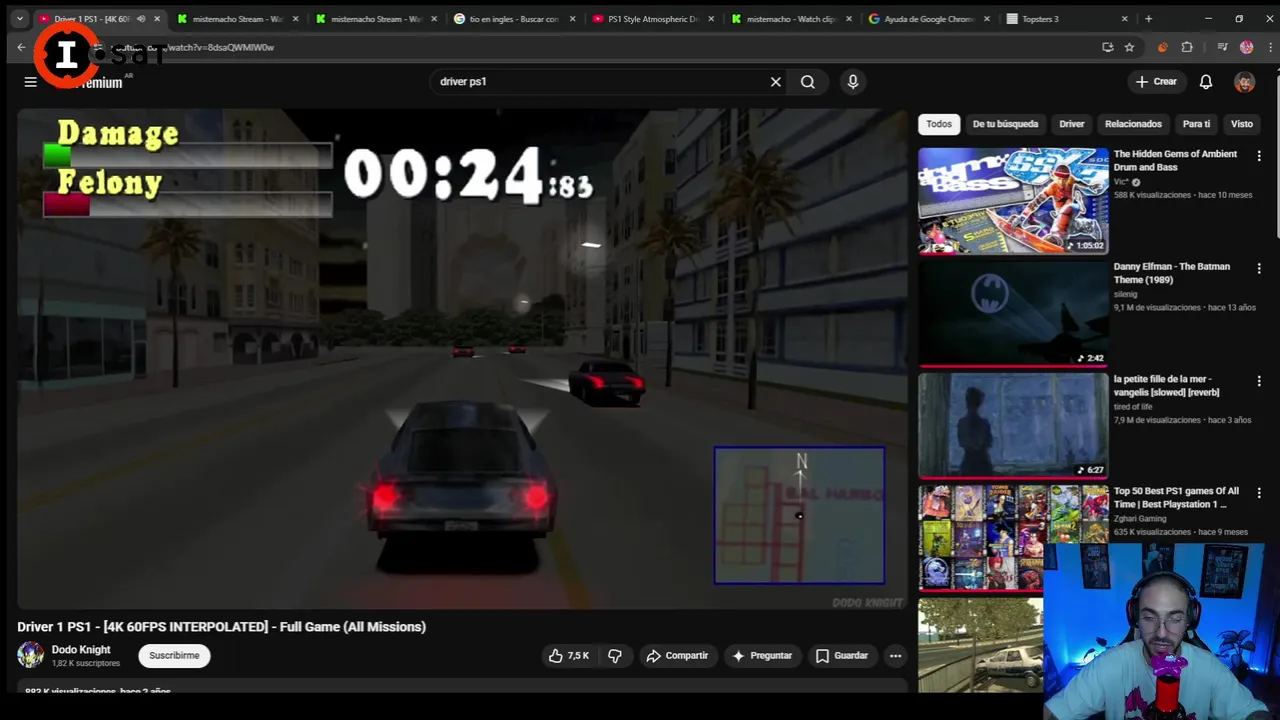This screenshot has height=720, width=1280.
Task: Open the Danny Elfman Batman Theme thumbnail
Action: point(1013,313)
